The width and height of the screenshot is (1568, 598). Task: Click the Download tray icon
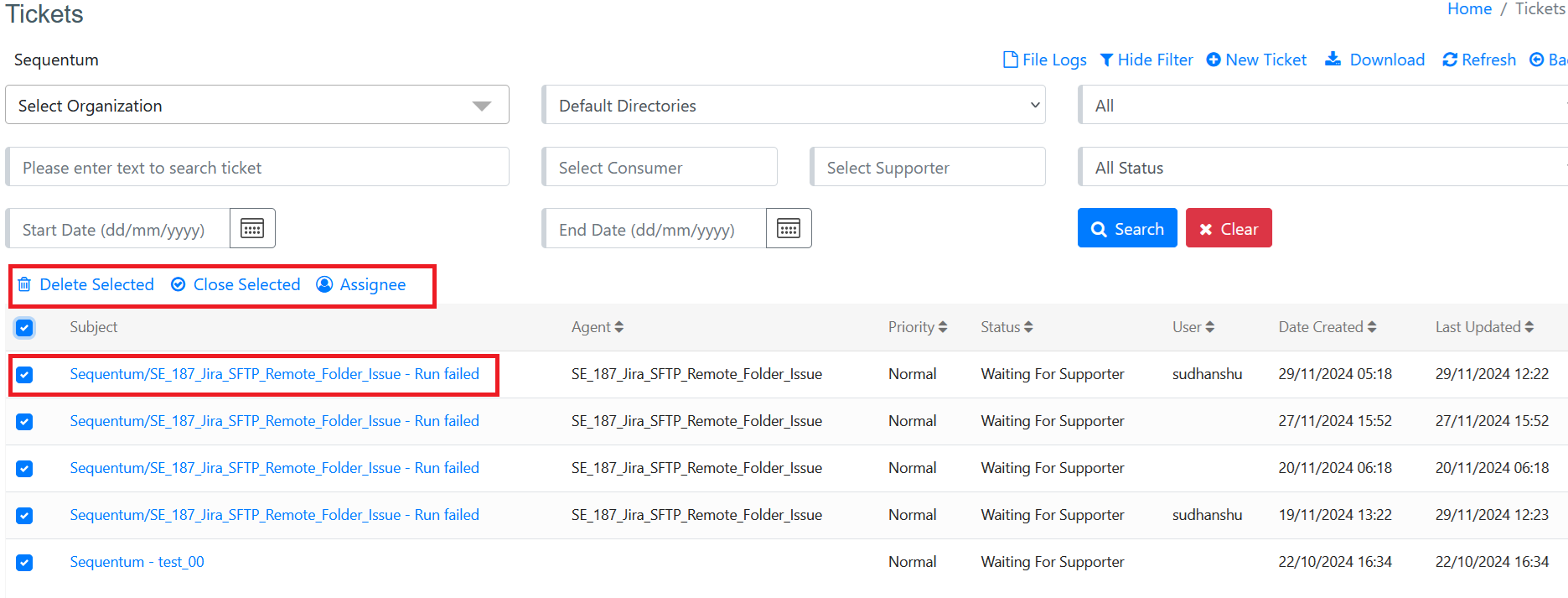1333,59
